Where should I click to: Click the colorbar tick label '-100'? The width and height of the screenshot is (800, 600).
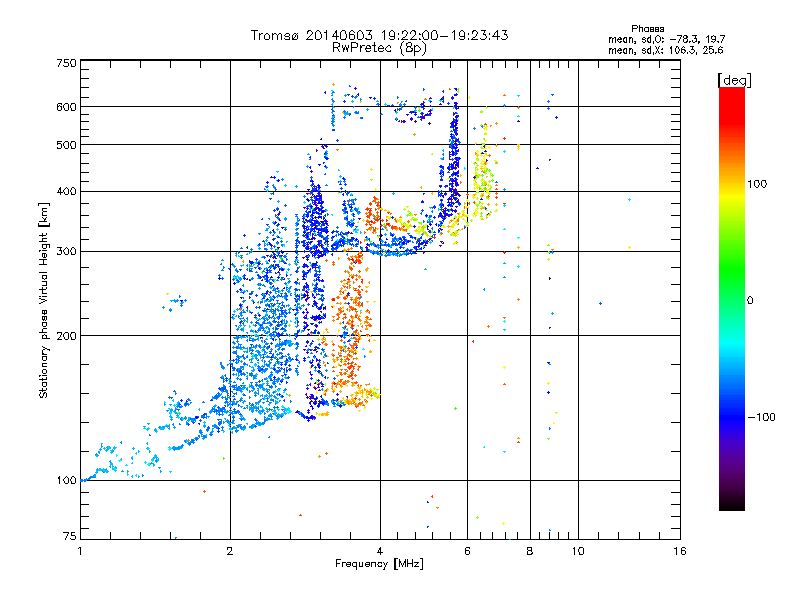pos(761,417)
